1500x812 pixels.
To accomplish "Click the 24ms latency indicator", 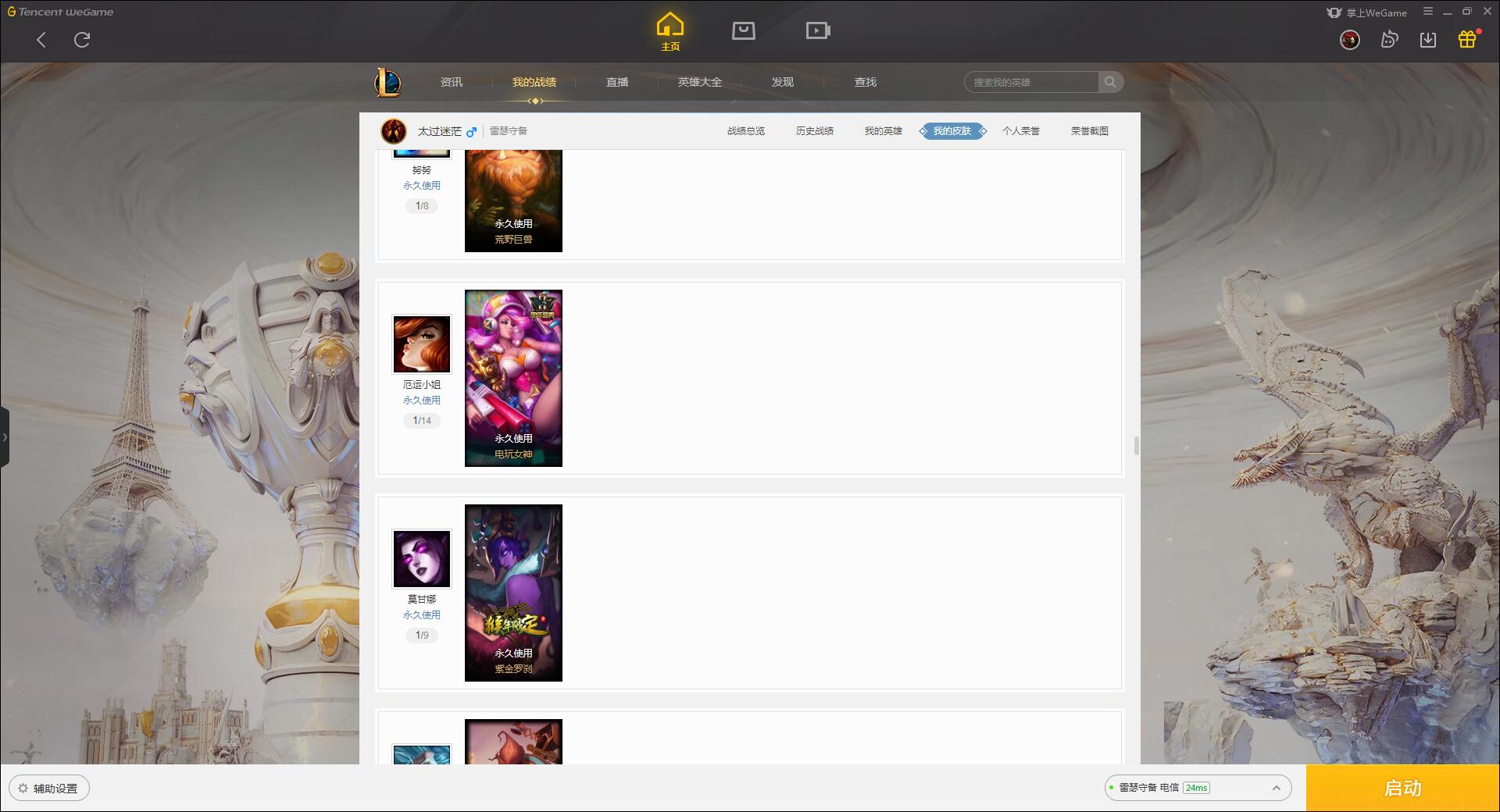I will 1196,788.
